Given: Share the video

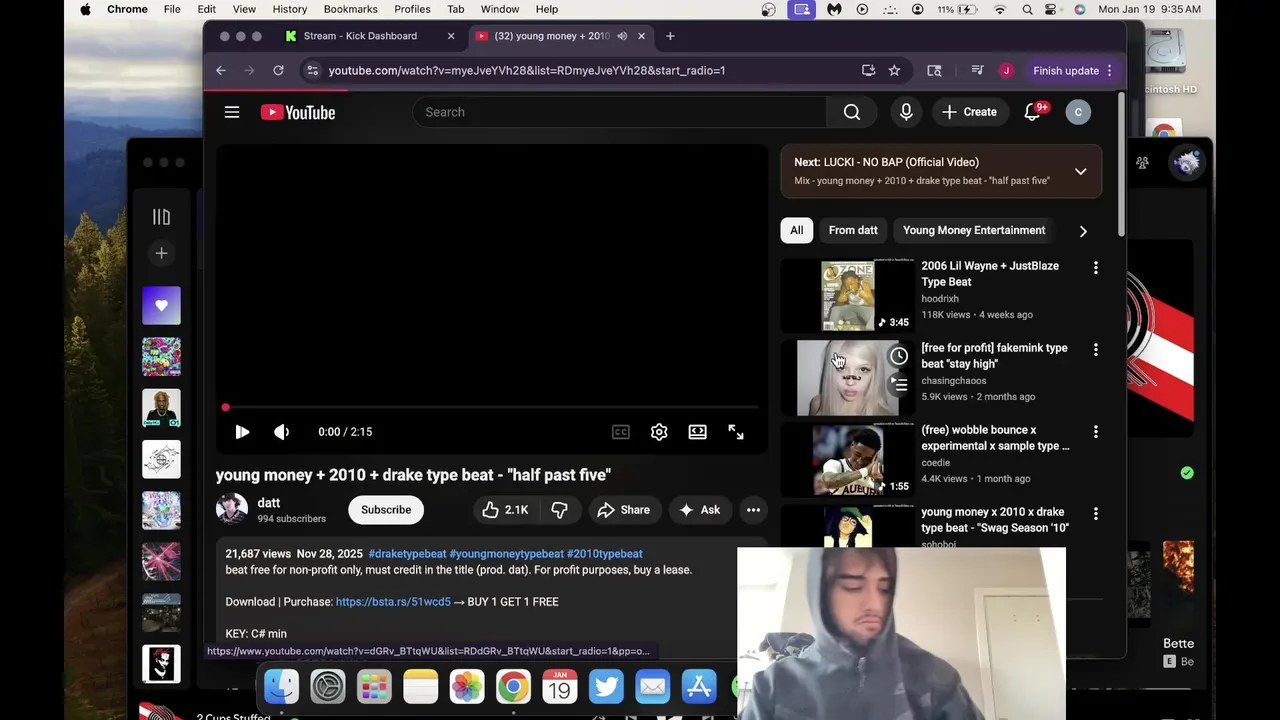Looking at the screenshot, I should pos(623,510).
